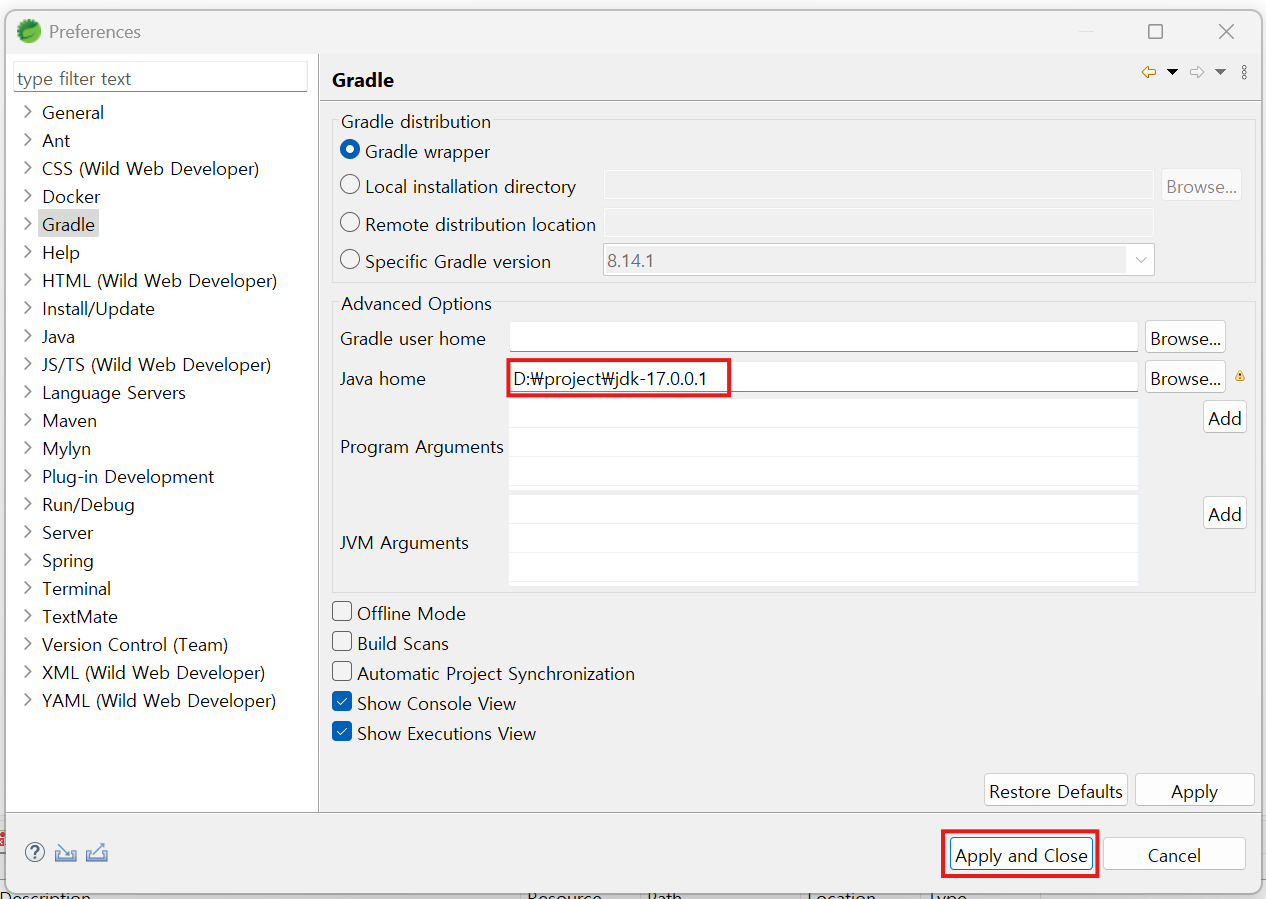Uncheck Show Executions View checkbox
The image size is (1266, 899).
click(x=342, y=732)
